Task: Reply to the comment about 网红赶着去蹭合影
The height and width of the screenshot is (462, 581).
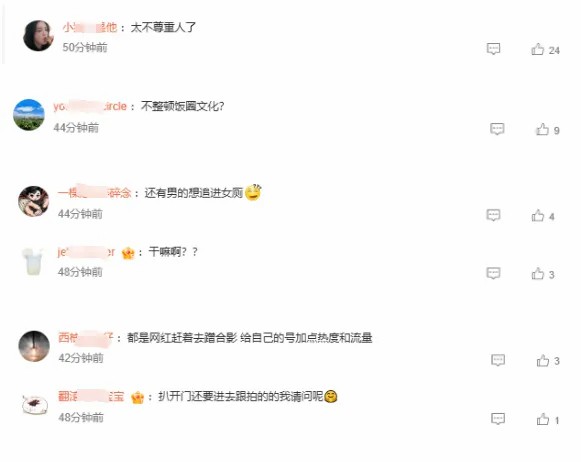Action: [498, 360]
